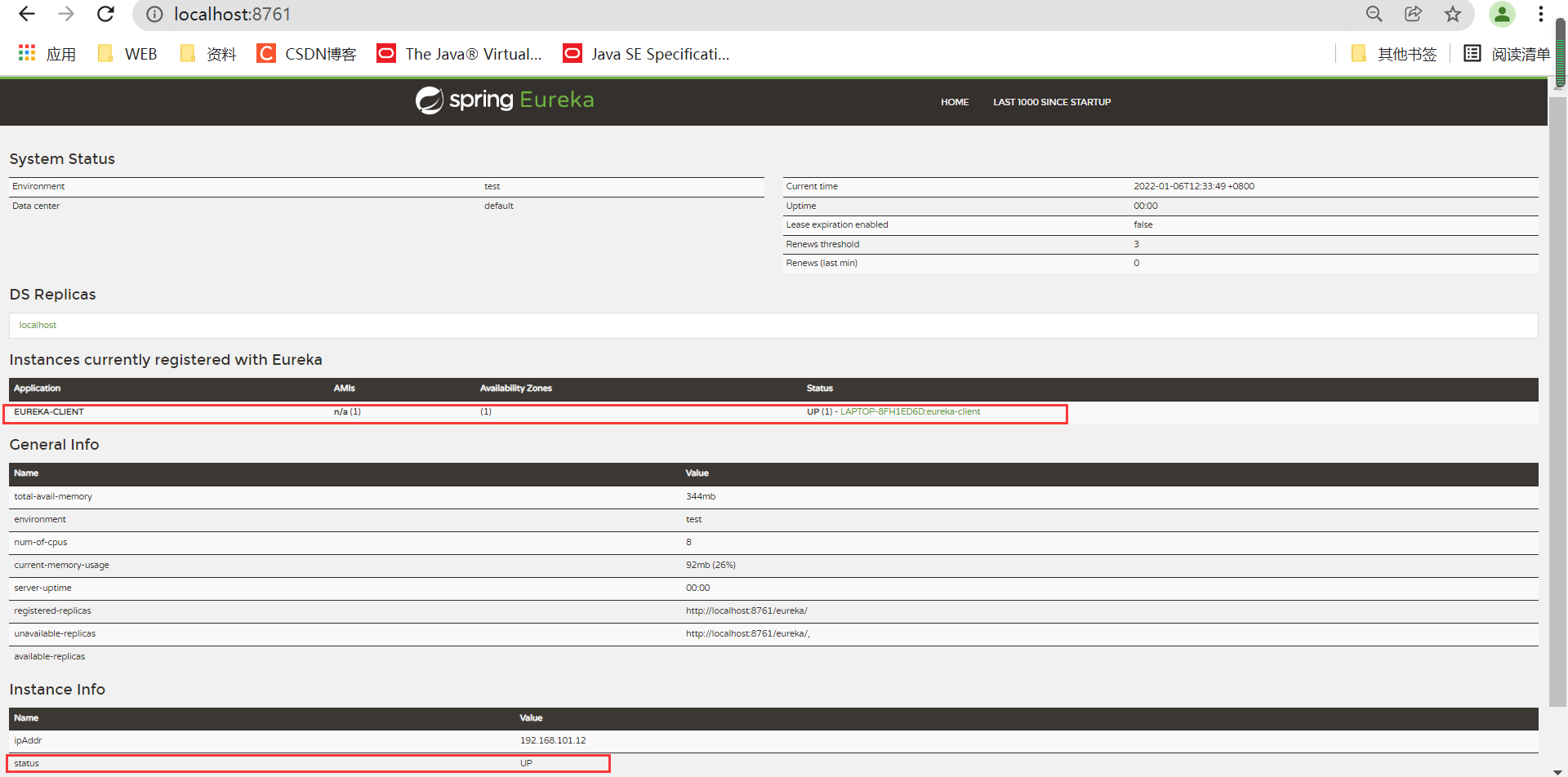This screenshot has width=1568, height=777.
Task: Bookmark this page with the star icon
Action: (x=1453, y=14)
